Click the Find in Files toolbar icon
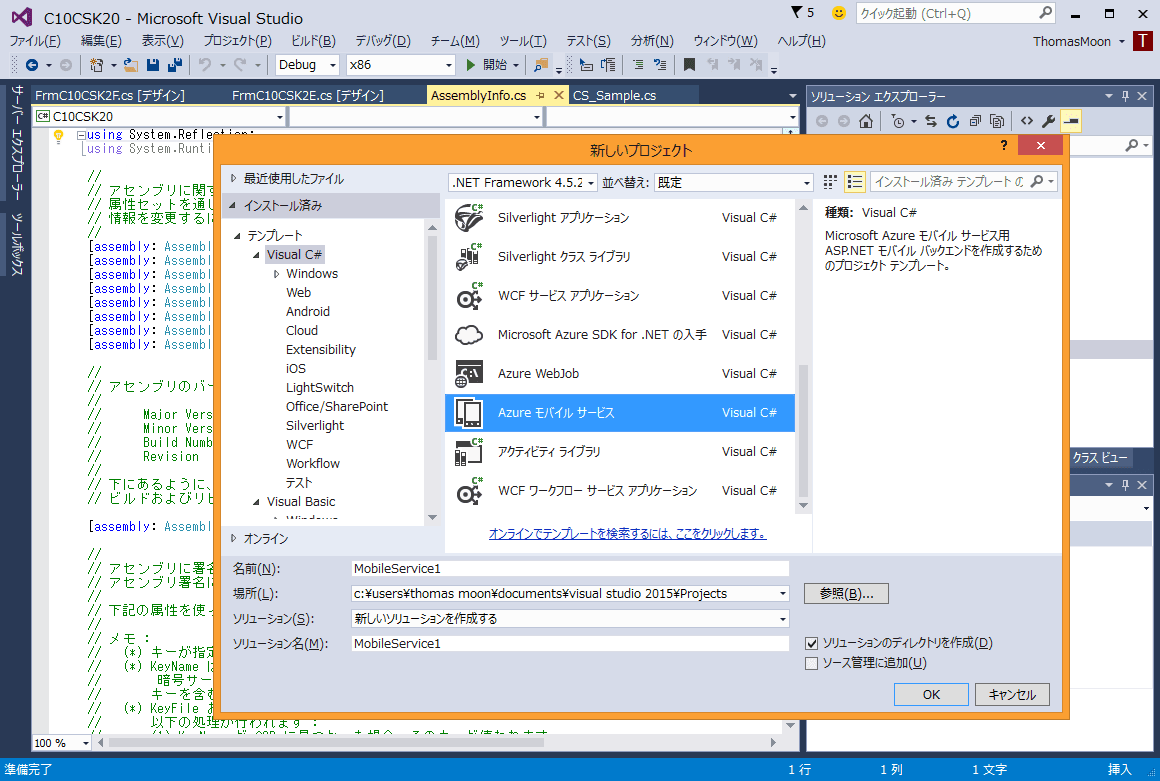The height and width of the screenshot is (781, 1160). (541, 65)
